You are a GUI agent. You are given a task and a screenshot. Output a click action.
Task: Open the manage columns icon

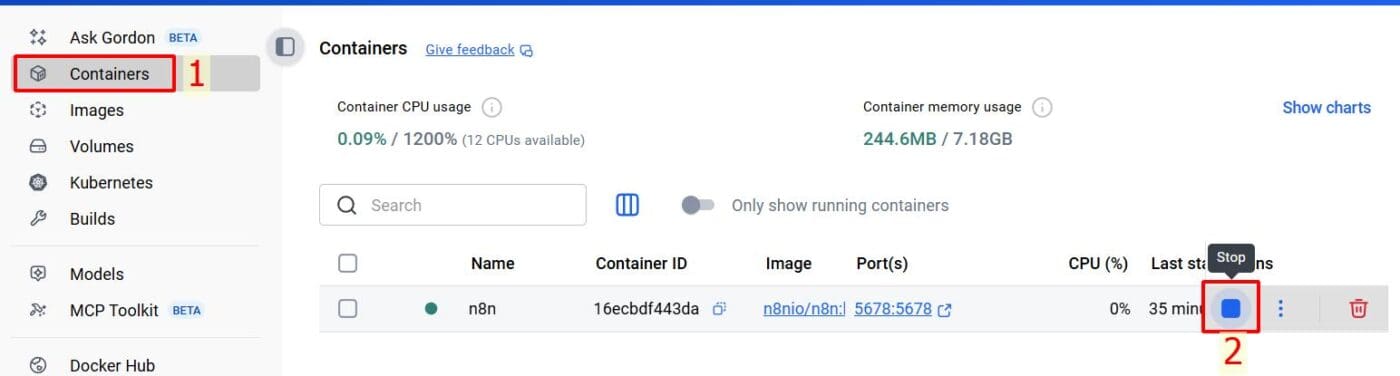[627, 205]
